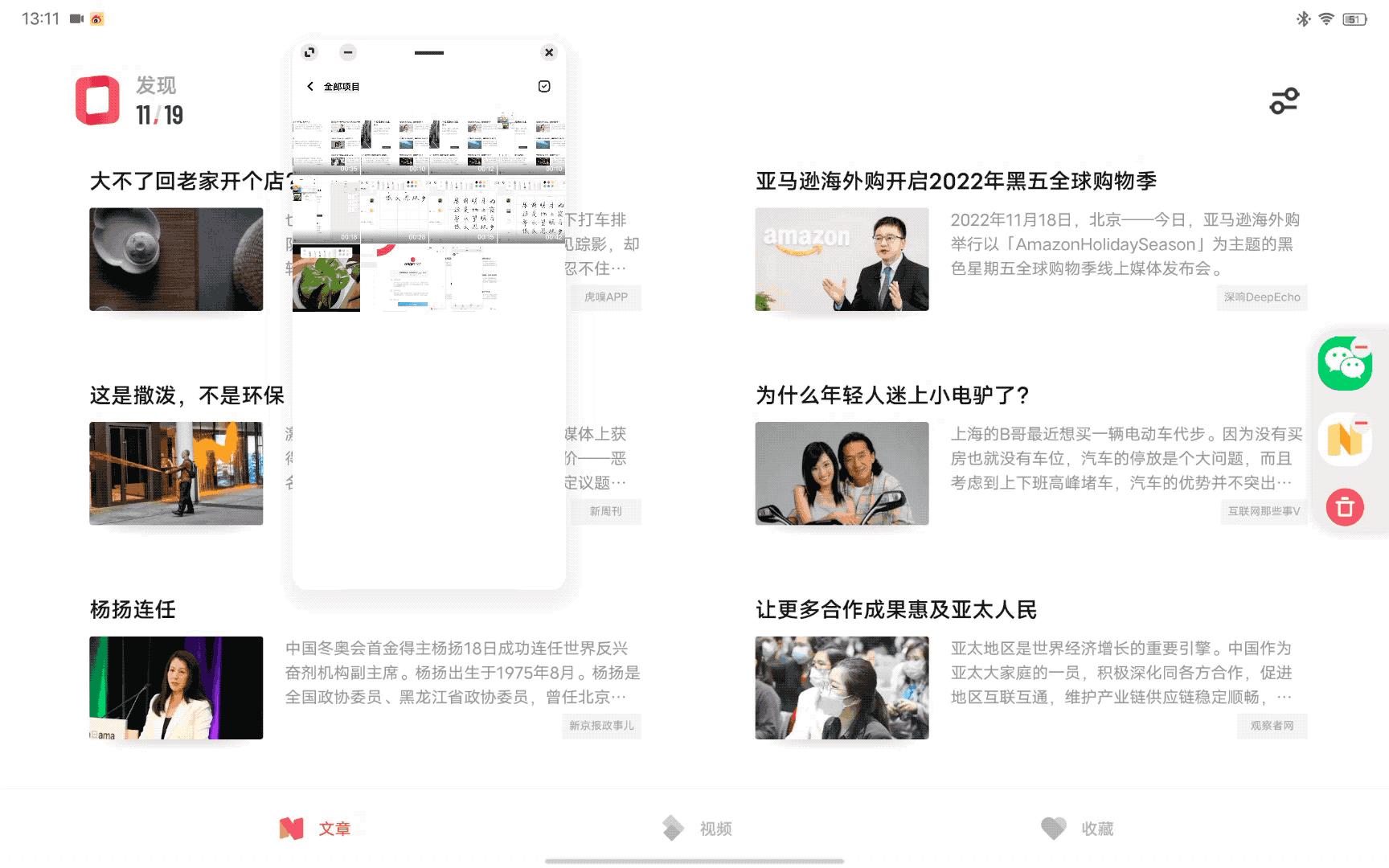Open WeChat from the side dock
Viewport: 1389px width, 868px height.
point(1345,364)
